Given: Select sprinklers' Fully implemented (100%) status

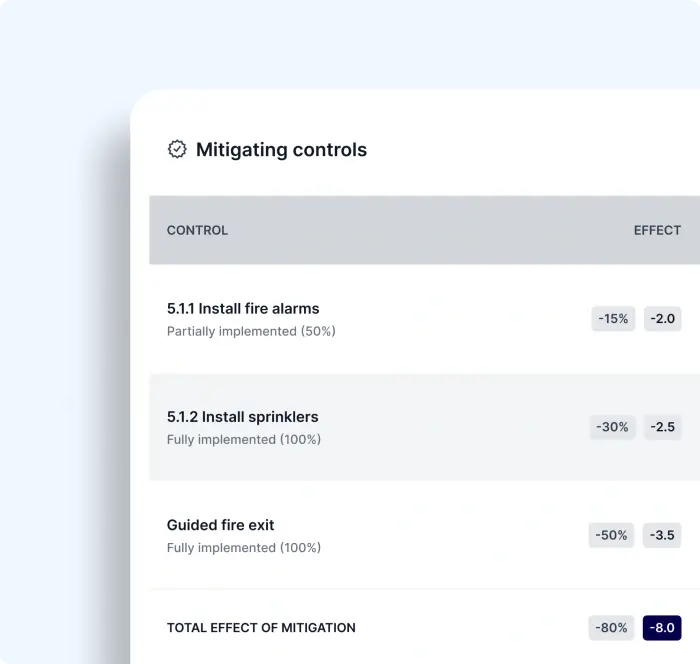Looking at the screenshot, I should [244, 439].
